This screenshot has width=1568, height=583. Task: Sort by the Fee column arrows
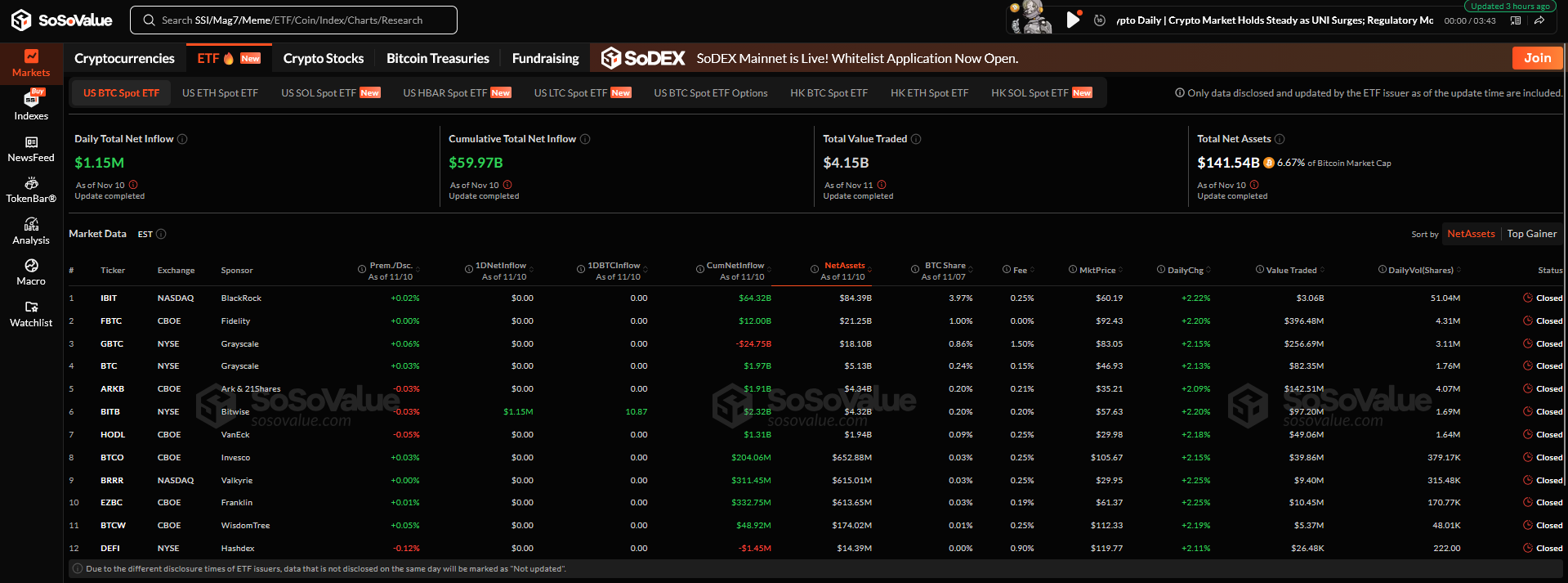pos(1032,270)
